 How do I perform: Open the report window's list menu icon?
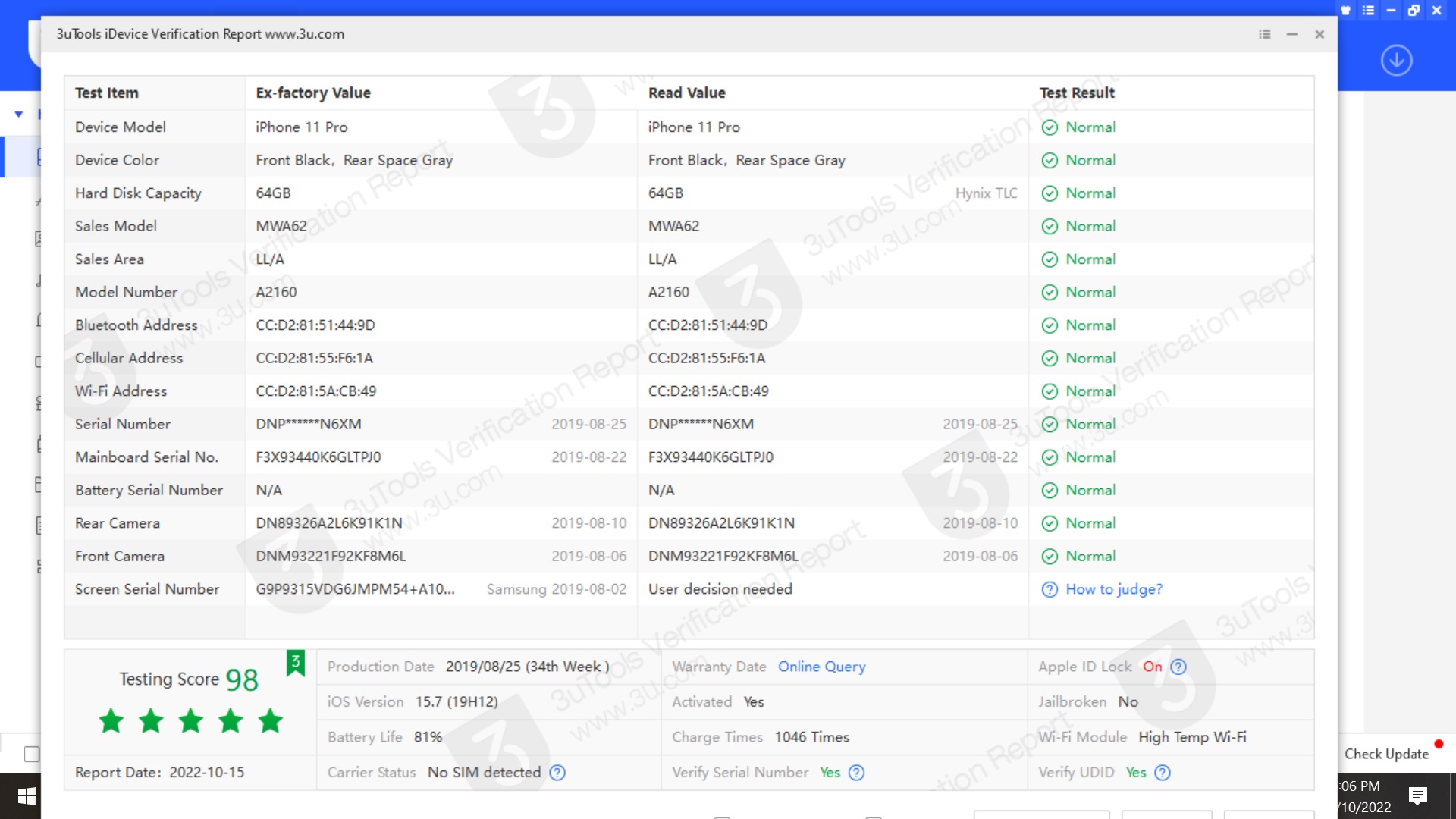point(1265,34)
